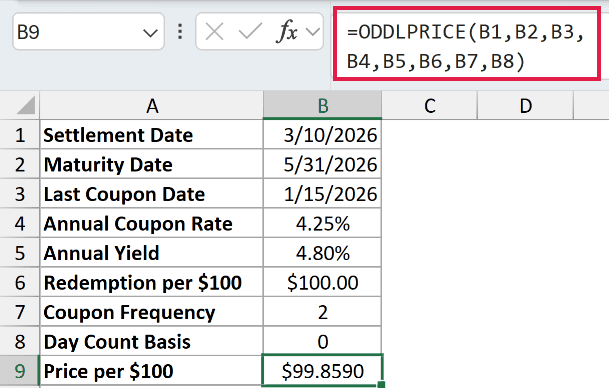Select column B header

tap(323, 106)
